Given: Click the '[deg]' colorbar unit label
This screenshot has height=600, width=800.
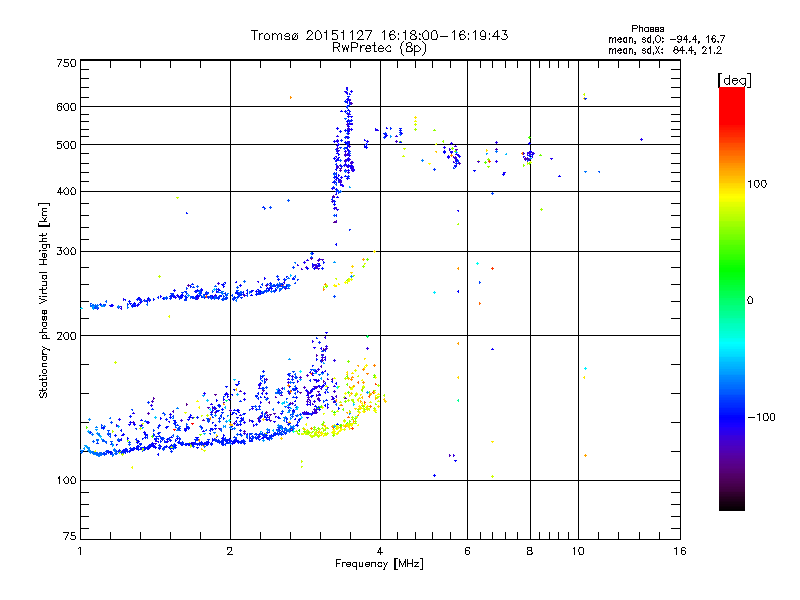Looking at the screenshot, I should (x=734, y=81).
